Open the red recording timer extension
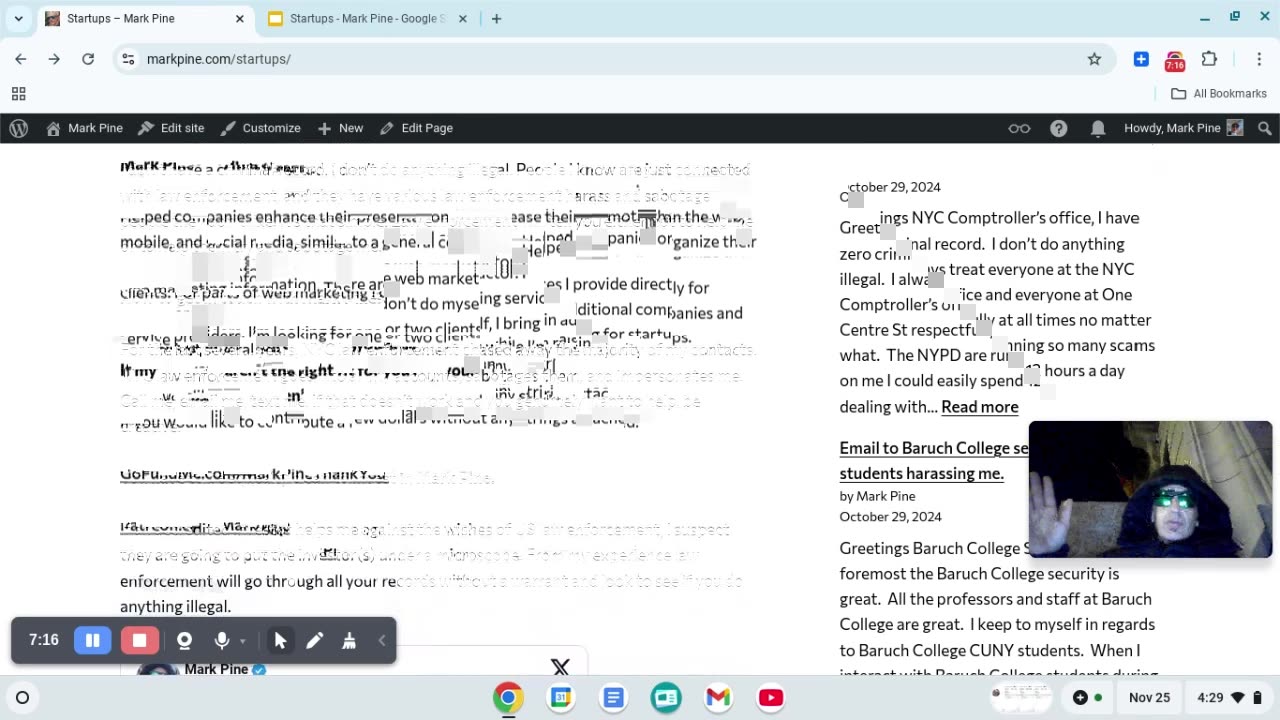Screen dimensions: 1280x720 tap(1175, 61)
